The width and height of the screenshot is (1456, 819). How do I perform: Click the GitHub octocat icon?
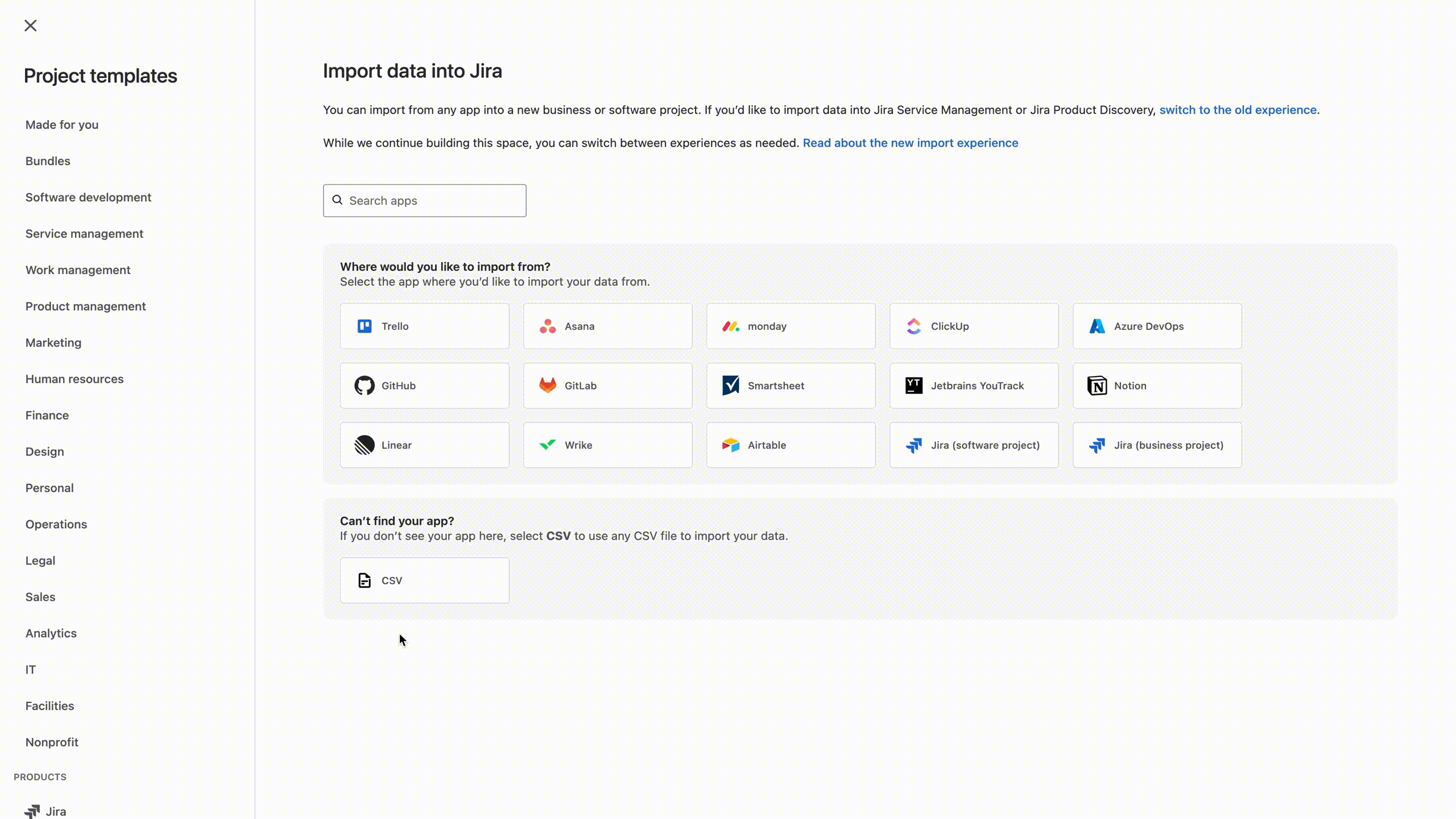[365, 386]
